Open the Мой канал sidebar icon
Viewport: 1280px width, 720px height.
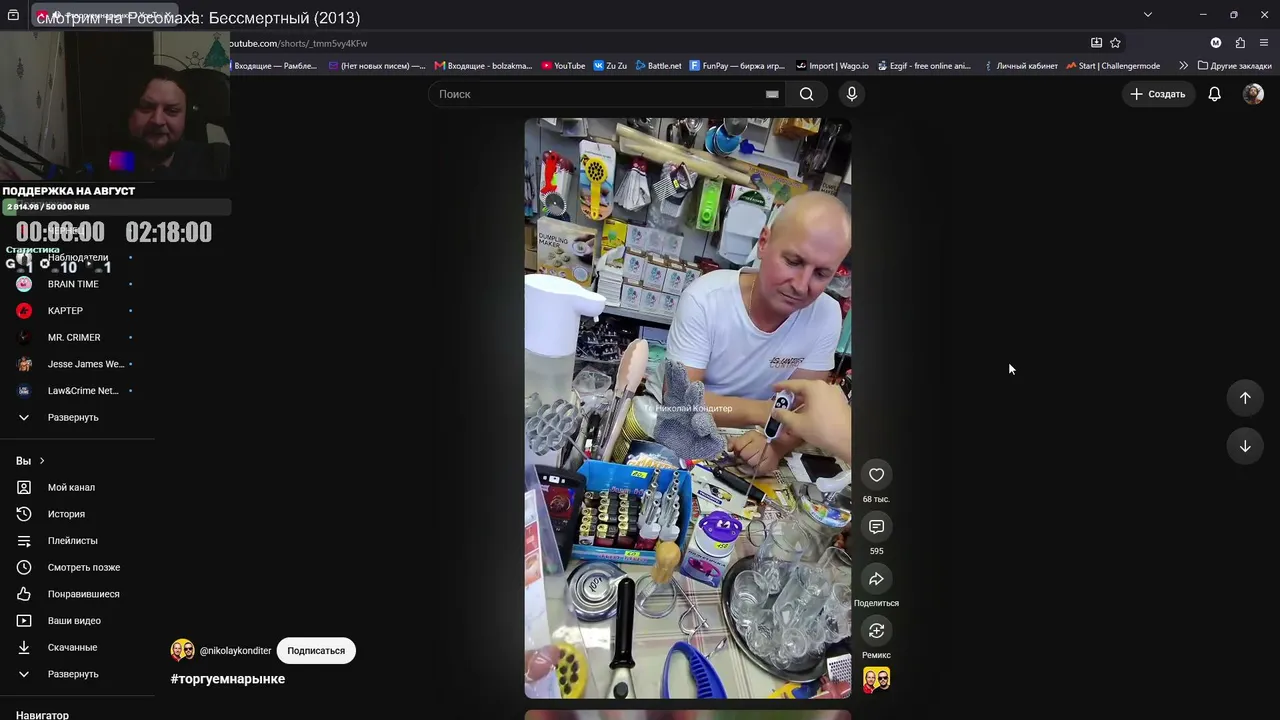(x=24, y=488)
